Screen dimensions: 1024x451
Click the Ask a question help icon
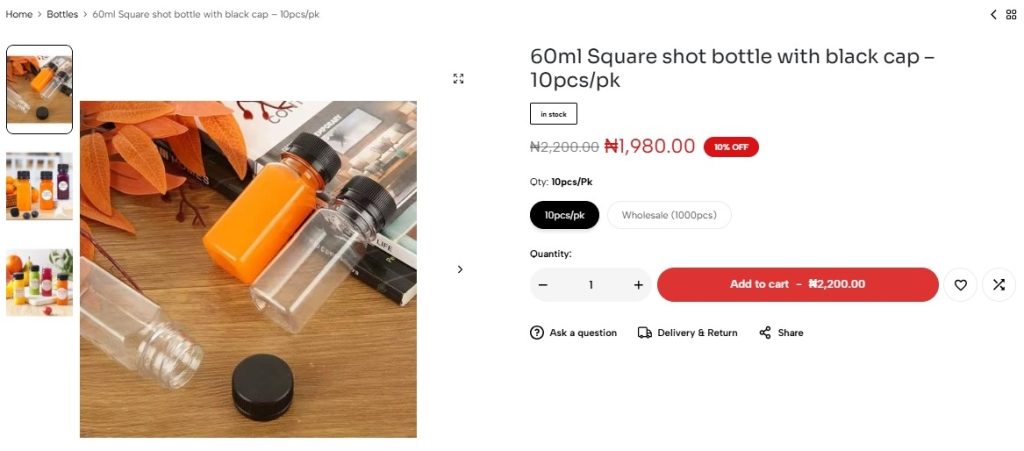537,333
